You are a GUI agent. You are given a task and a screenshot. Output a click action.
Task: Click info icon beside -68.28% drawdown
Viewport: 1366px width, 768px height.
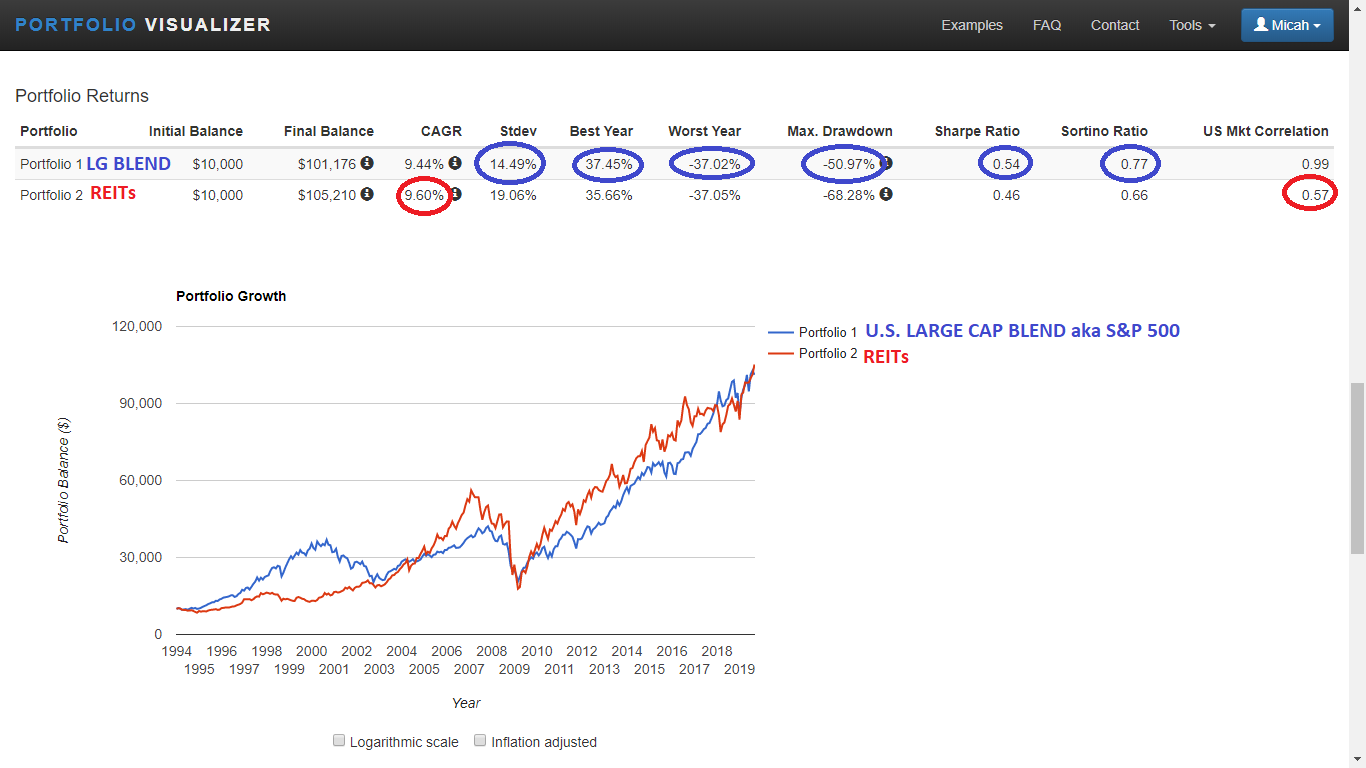(x=886, y=194)
